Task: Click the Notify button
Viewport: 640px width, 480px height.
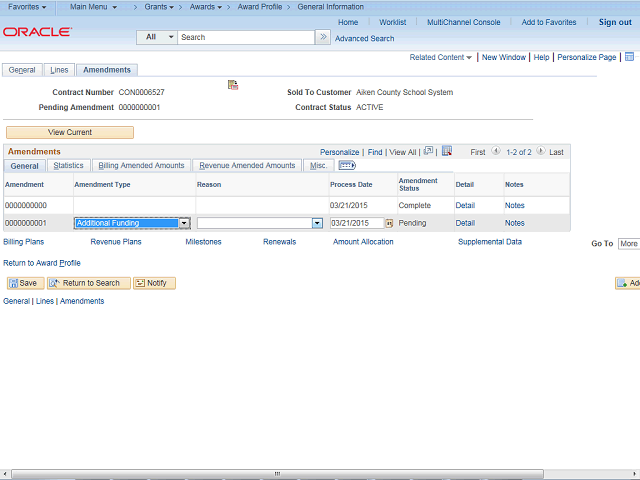Action: (x=154, y=283)
